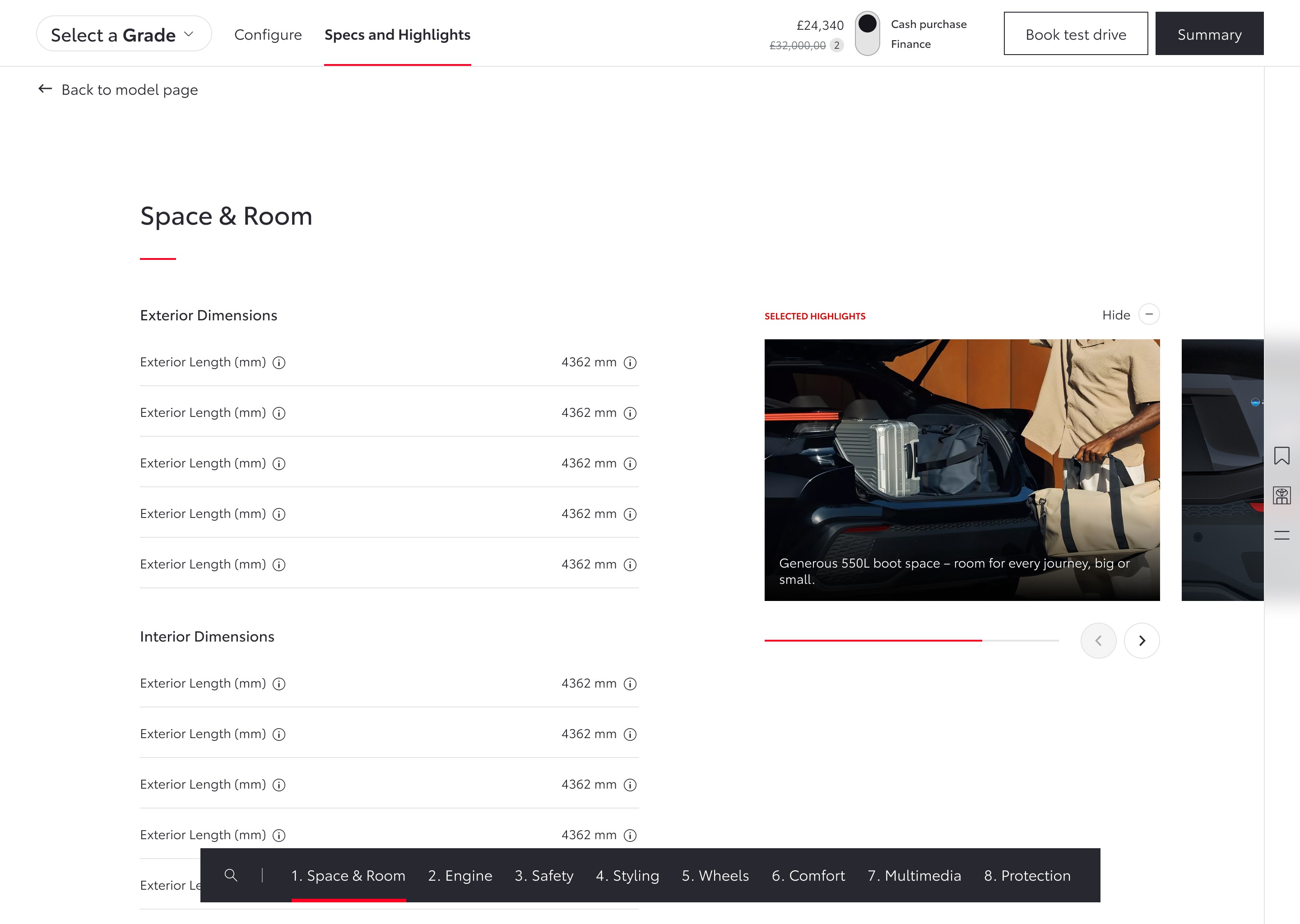Click value info icon in first Interior Dimensions row
Viewport: 1300px width, 924px height.
630,684
